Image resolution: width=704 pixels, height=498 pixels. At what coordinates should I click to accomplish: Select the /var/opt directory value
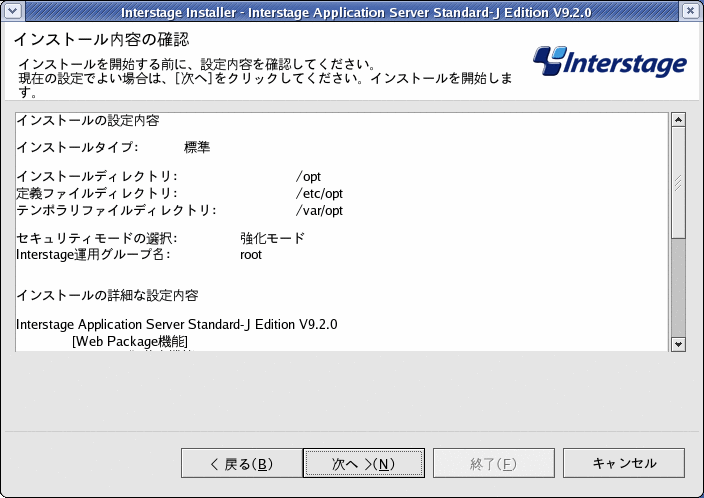pyautogui.click(x=319, y=211)
